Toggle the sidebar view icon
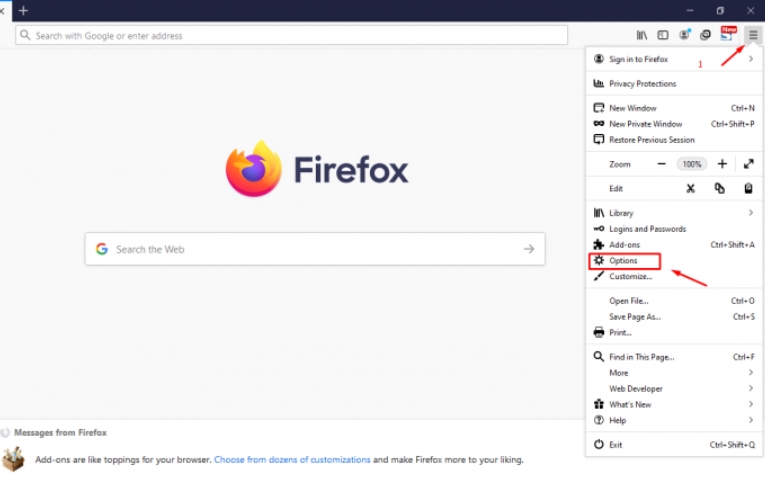The width and height of the screenshot is (765, 478). point(663,35)
